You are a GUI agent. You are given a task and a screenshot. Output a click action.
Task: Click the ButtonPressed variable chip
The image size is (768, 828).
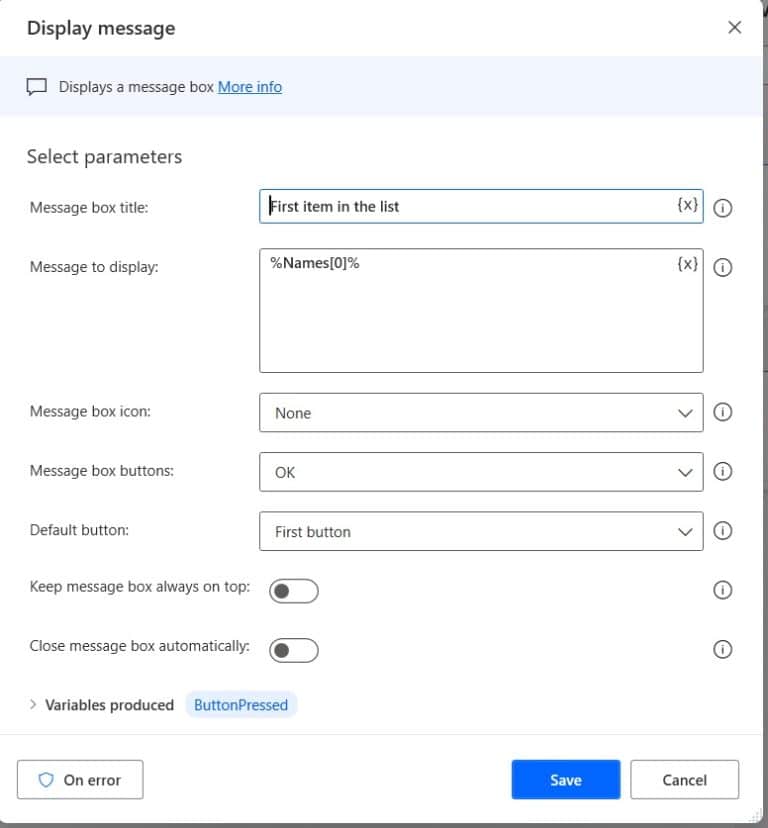coord(241,705)
